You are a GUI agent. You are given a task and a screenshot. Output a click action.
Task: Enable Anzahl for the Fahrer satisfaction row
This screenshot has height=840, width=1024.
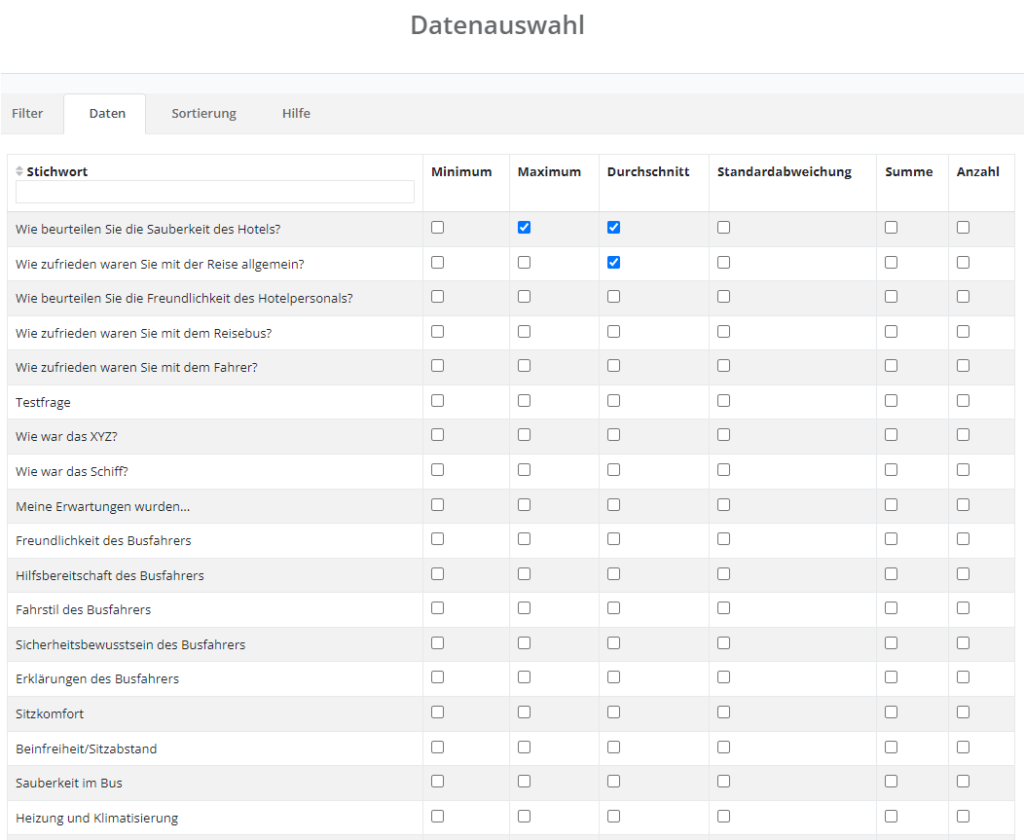coord(963,366)
